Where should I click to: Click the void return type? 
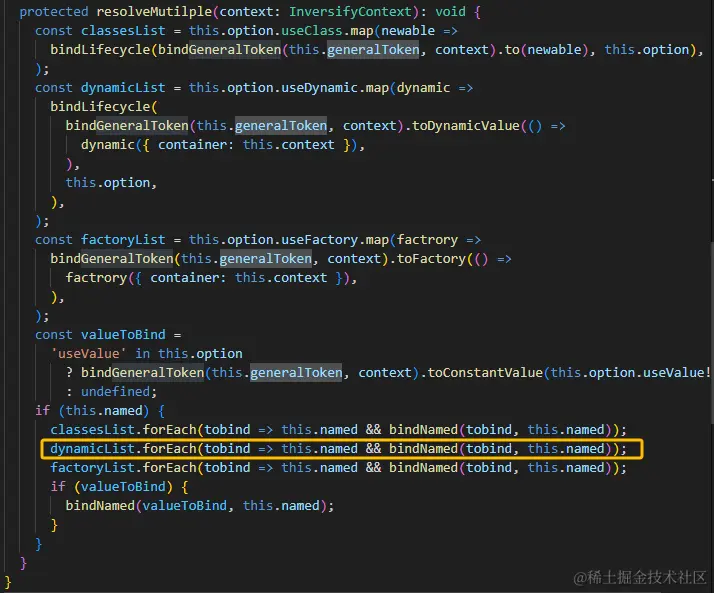[450, 11]
